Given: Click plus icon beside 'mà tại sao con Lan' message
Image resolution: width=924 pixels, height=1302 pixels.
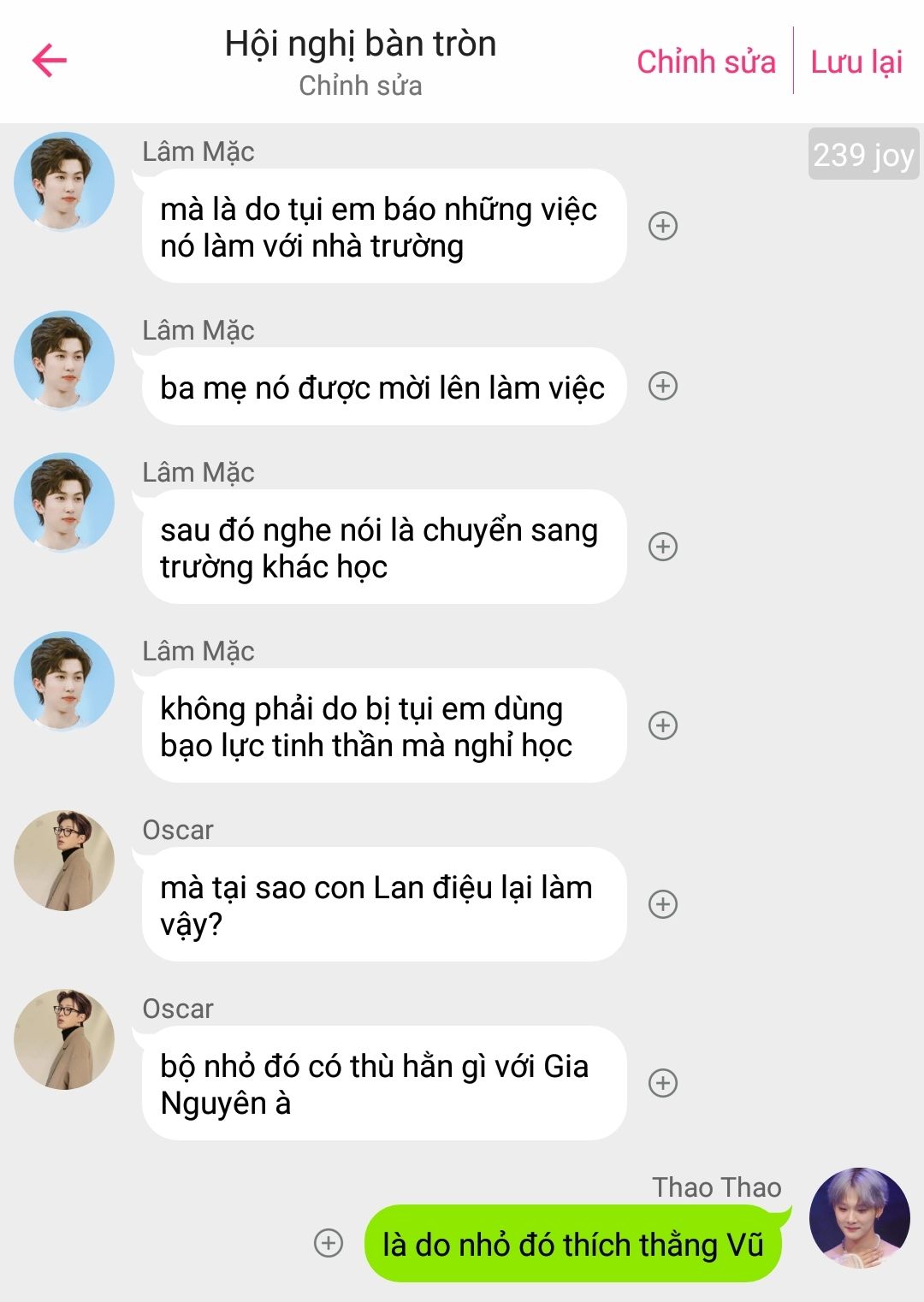Looking at the screenshot, I should click(x=663, y=904).
